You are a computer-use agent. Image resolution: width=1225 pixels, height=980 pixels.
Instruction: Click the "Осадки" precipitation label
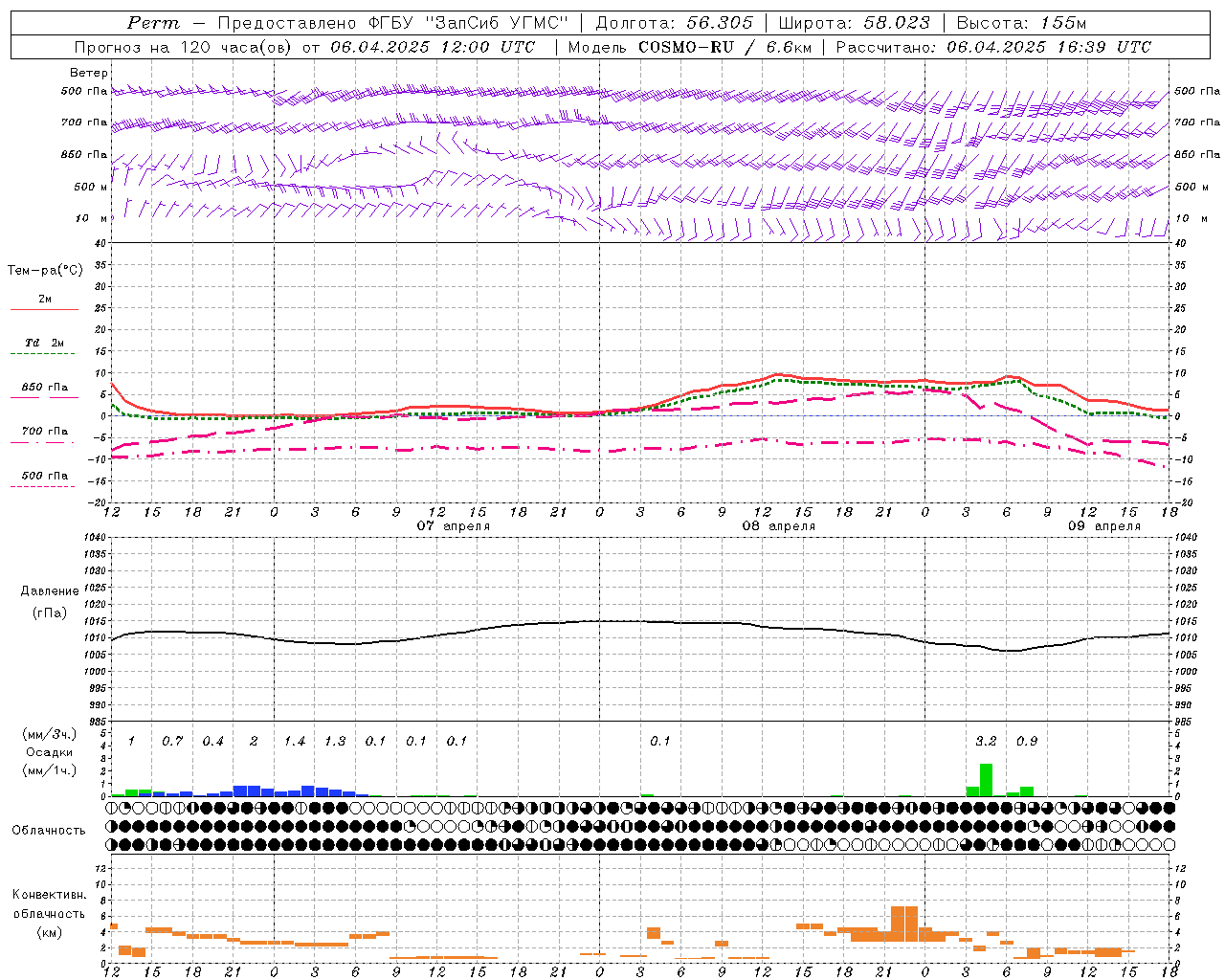(x=50, y=752)
